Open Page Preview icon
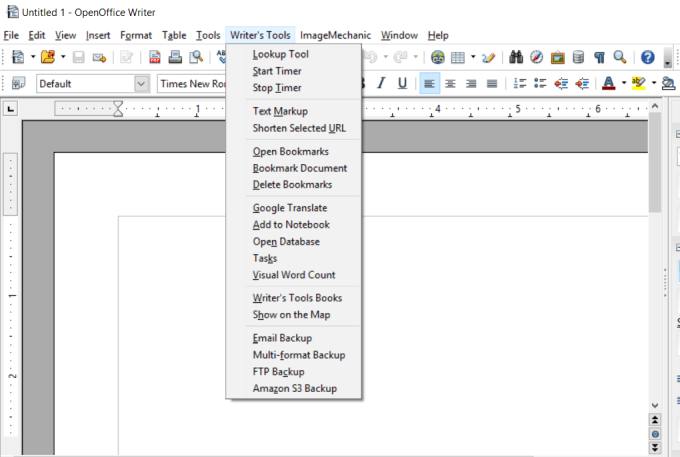The height and width of the screenshot is (457, 680). pyautogui.click(x=196, y=57)
